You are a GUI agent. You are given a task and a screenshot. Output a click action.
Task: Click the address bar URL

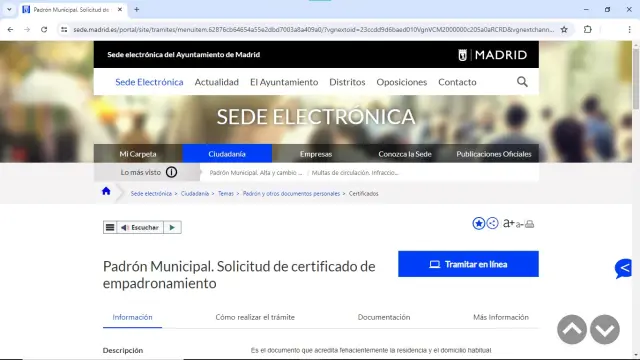313,29
